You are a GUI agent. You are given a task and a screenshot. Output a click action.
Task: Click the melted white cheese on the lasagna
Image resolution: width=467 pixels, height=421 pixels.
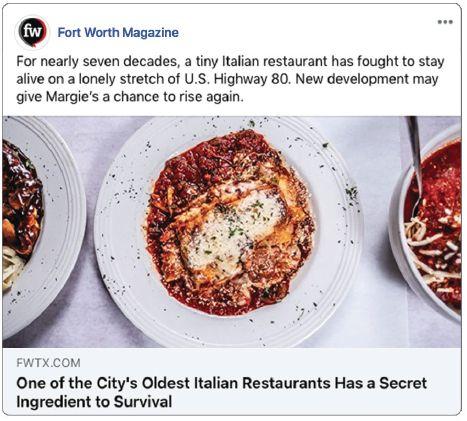(x=233, y=230)
